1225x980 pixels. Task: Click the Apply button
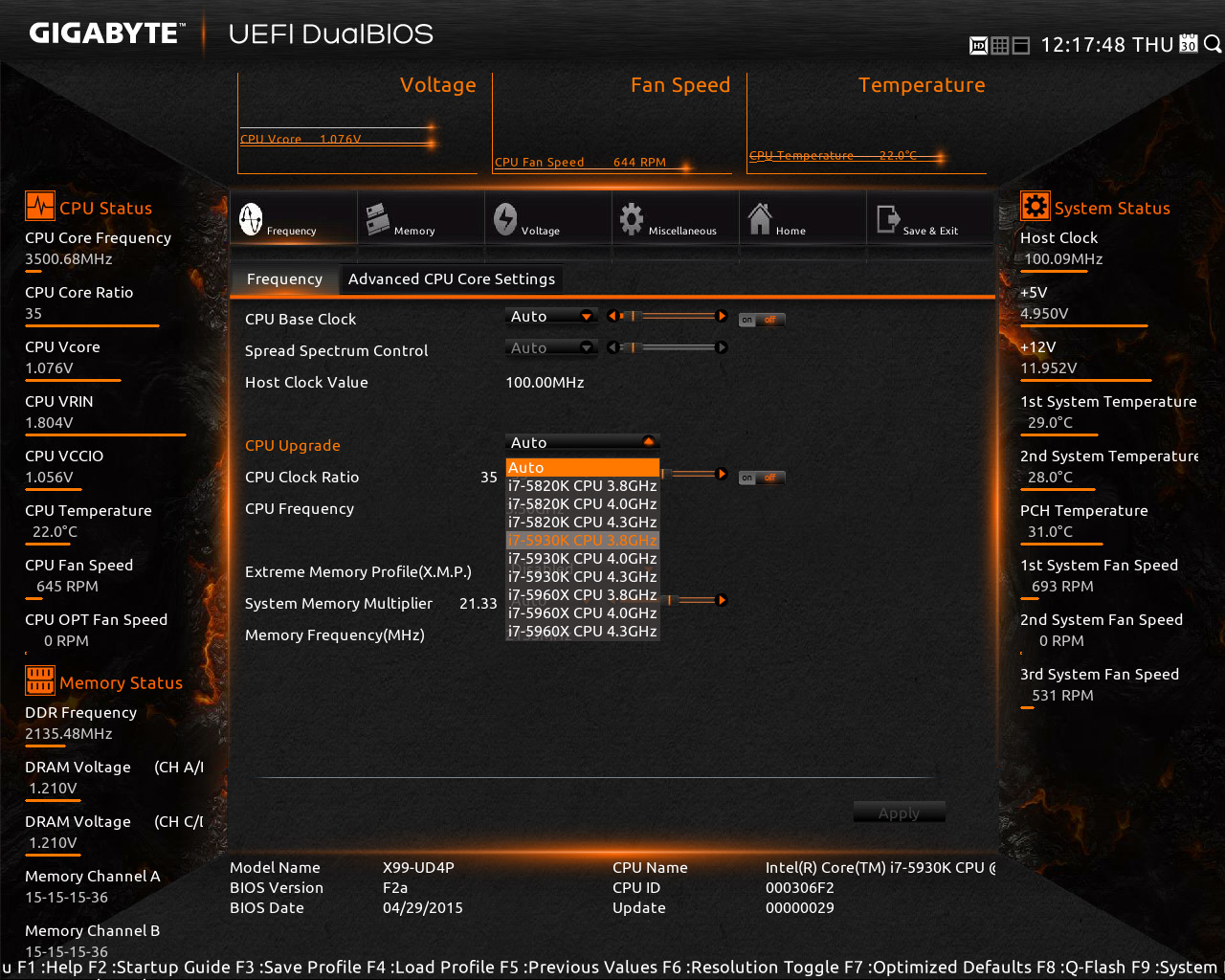(x=899, y=813)
